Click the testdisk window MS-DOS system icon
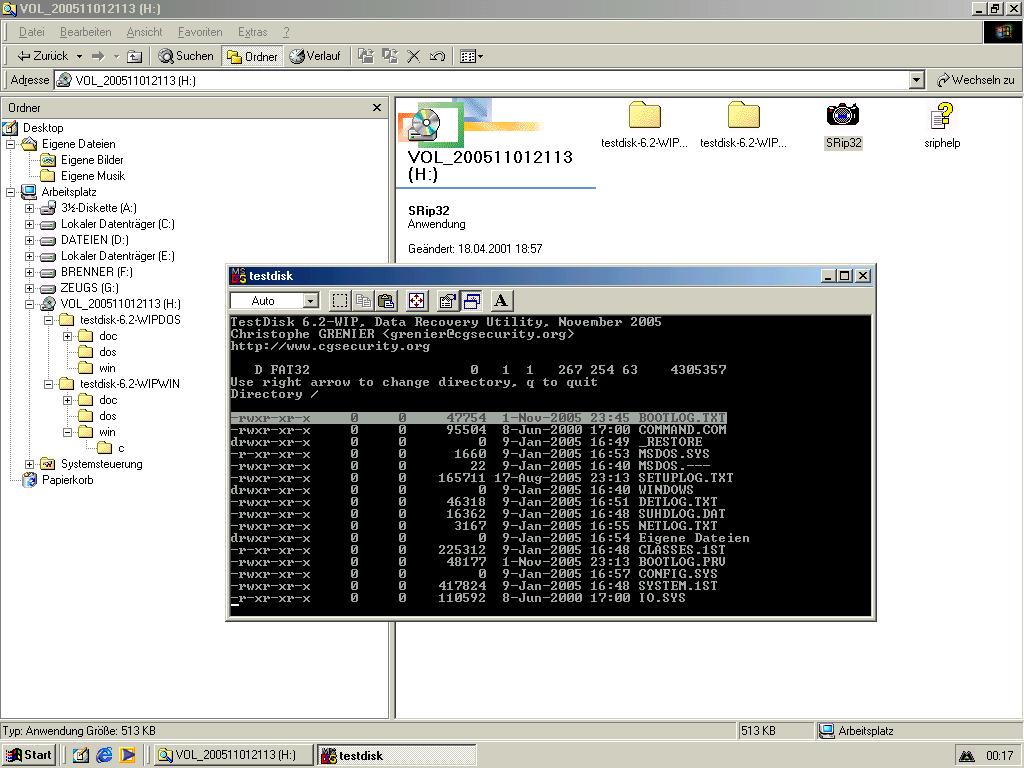 coord(238,276)
